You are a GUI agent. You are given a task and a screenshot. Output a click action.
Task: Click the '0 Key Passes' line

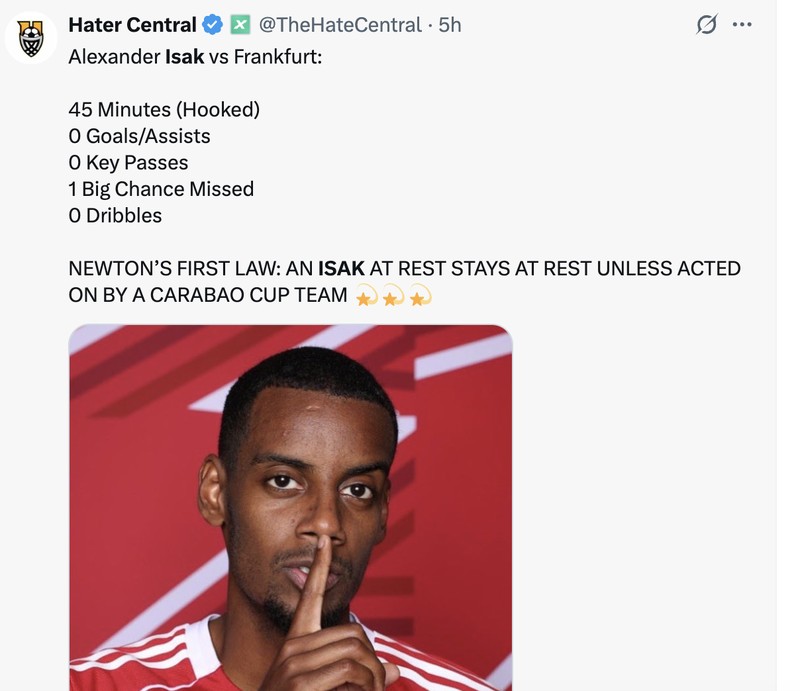pyautogui.click(x=128, y=163)
